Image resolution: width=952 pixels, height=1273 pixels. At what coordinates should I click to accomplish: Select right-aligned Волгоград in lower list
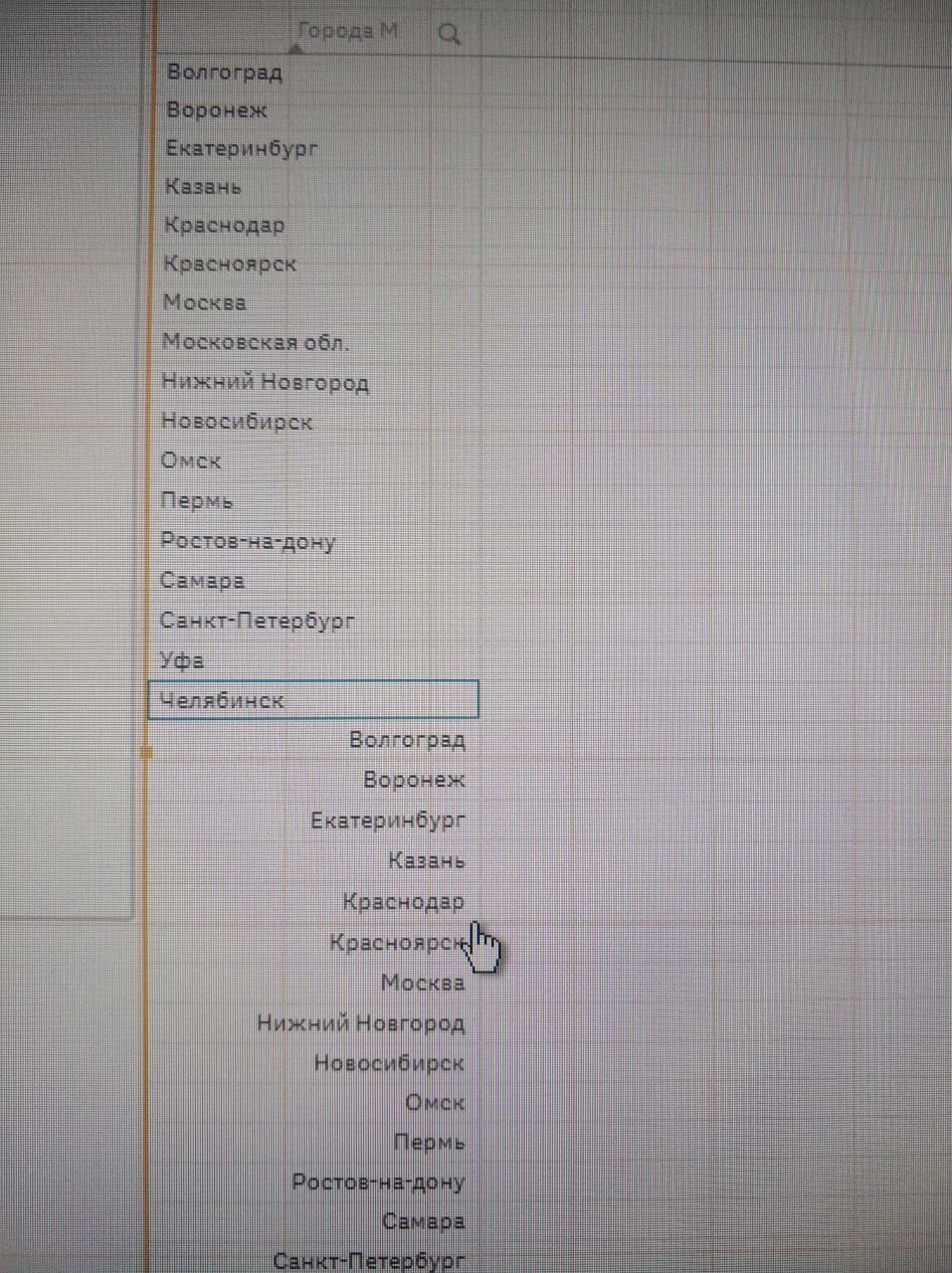coord(408,740)
